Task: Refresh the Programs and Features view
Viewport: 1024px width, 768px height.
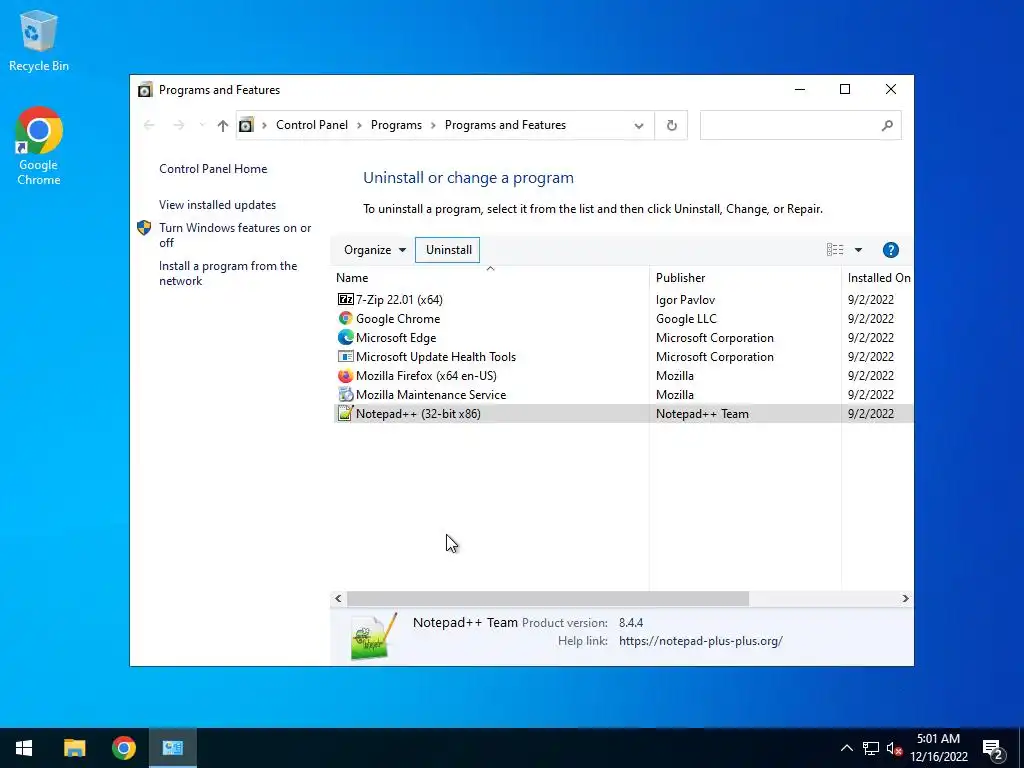Action: (x=671, y=125)
